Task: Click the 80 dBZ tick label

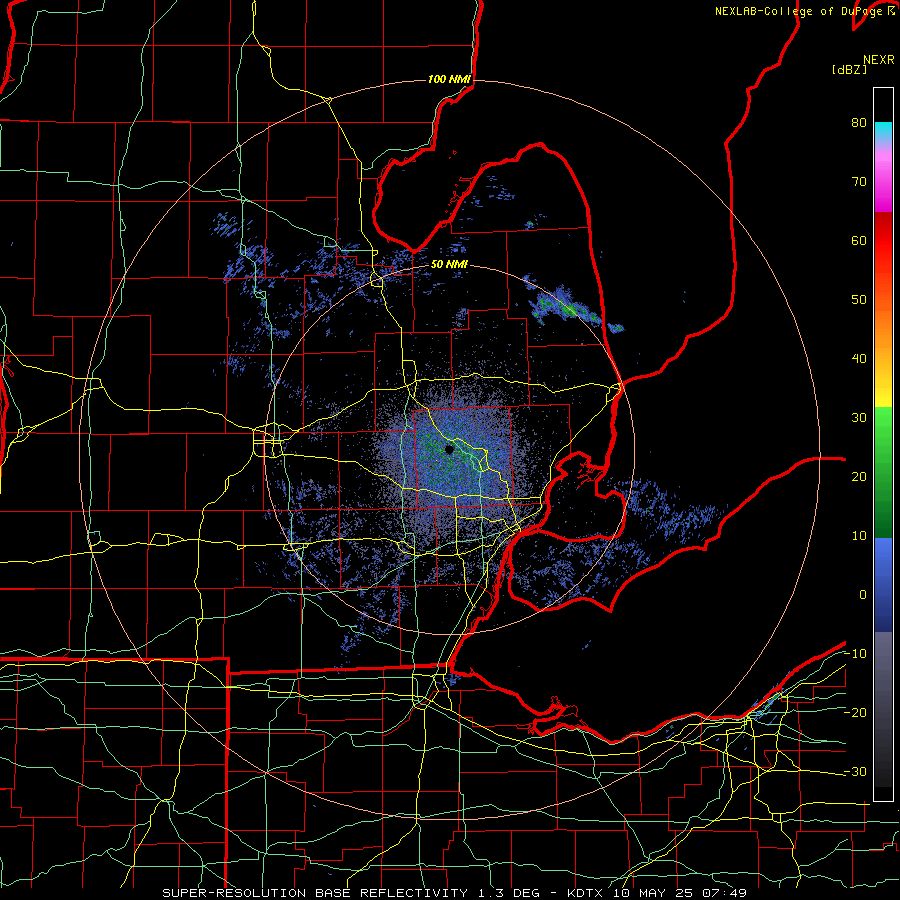Action: [x=859, y=123]
